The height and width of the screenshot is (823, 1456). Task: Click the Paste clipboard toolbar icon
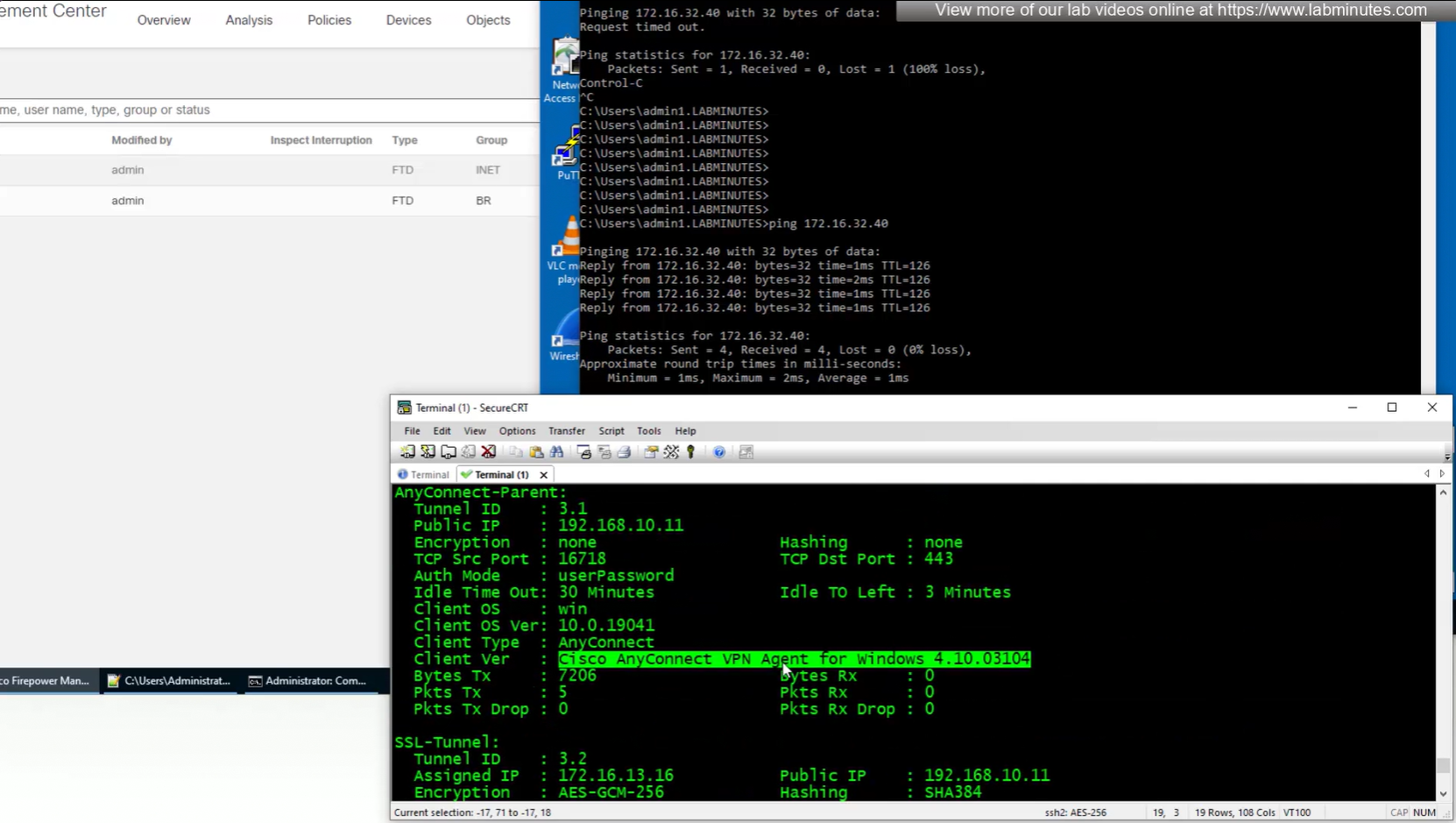[536, 452]
